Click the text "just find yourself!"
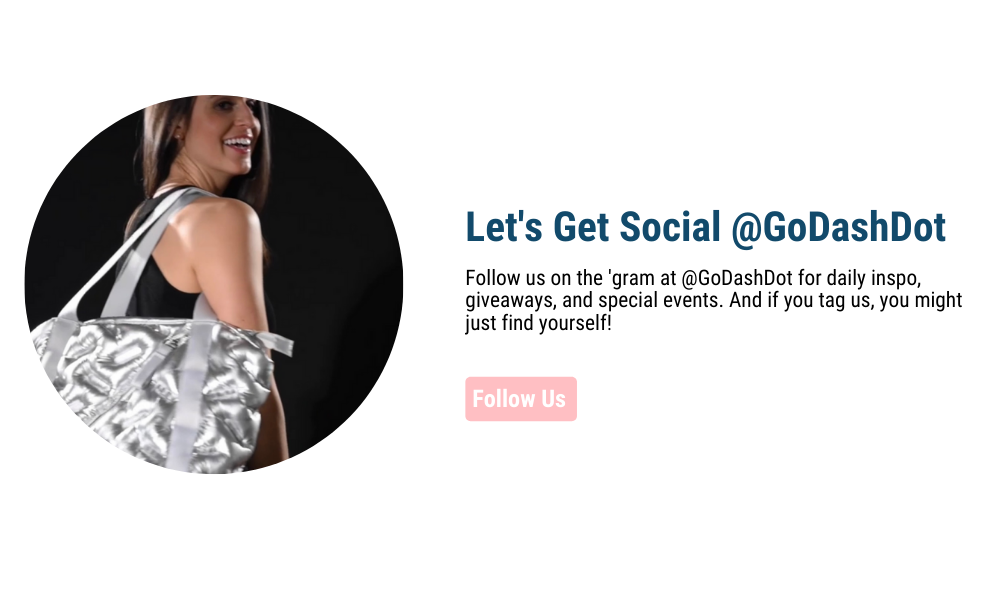1000x600 pixels. click(538, 323)
